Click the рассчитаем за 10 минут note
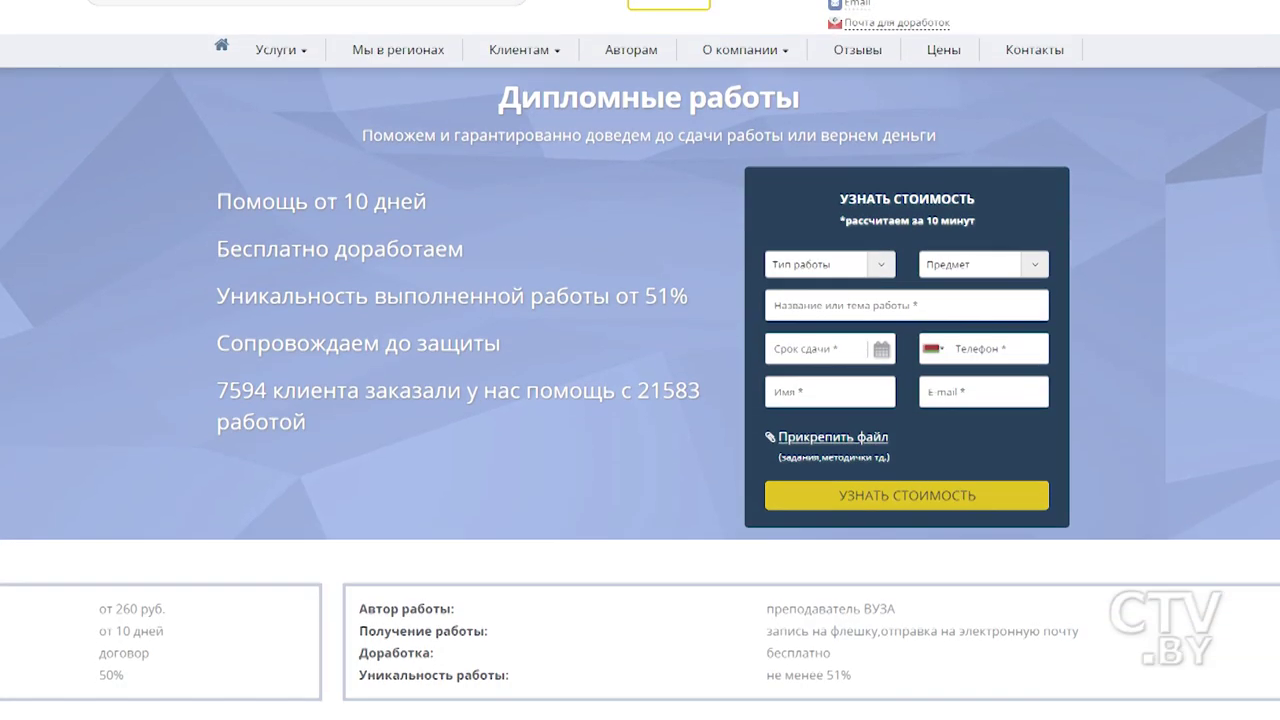Image resolution: width=1280 pixels, height=720 pixels. (x=907, y=221)
